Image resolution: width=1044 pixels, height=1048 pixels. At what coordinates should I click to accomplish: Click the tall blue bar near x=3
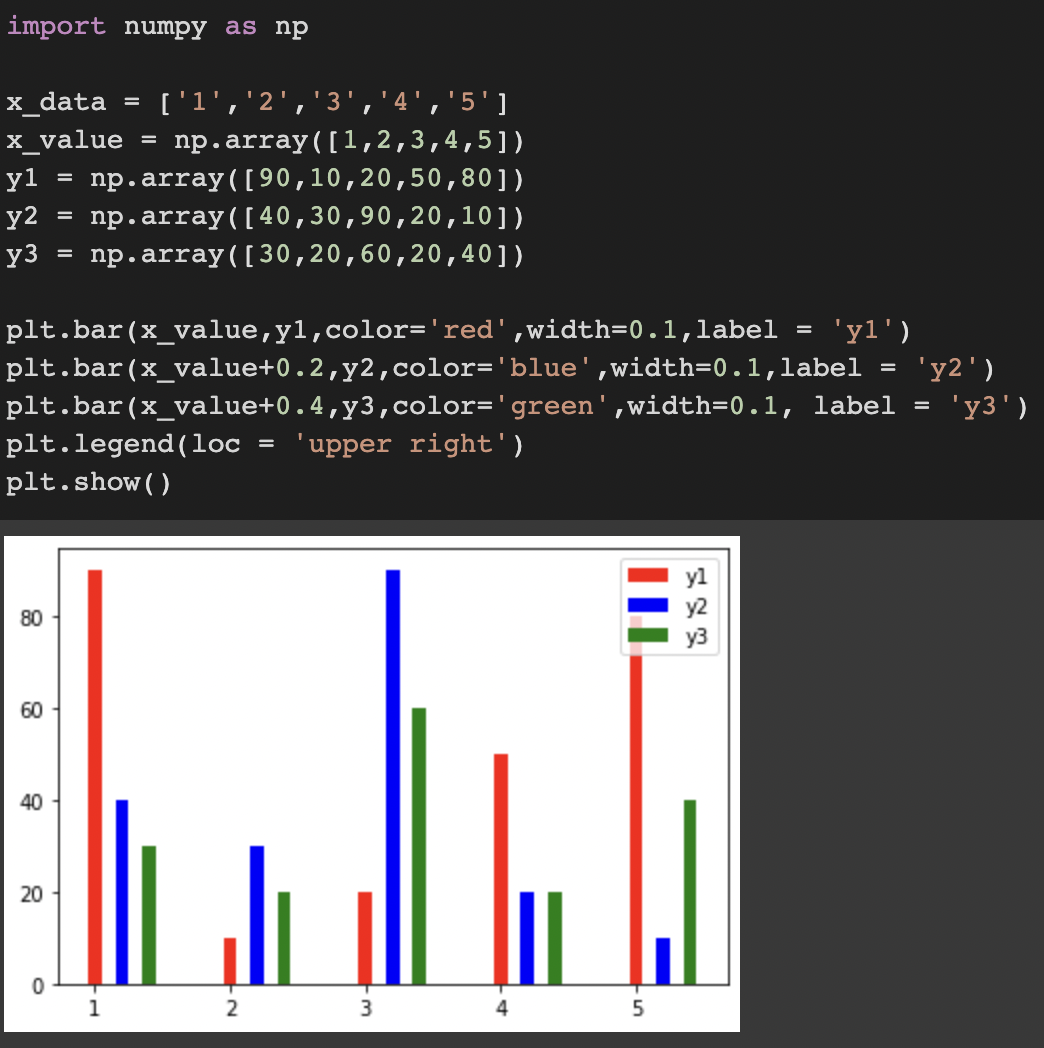point(393,777)
